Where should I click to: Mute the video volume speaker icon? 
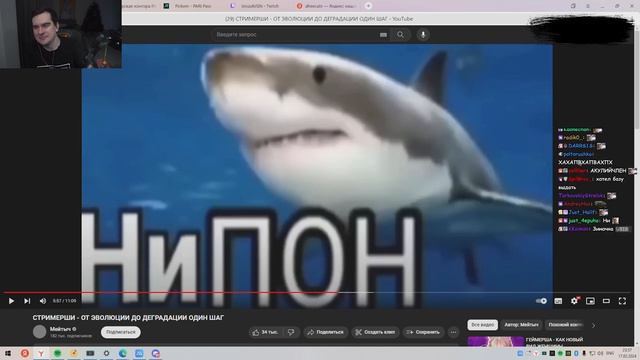(43, 301)
